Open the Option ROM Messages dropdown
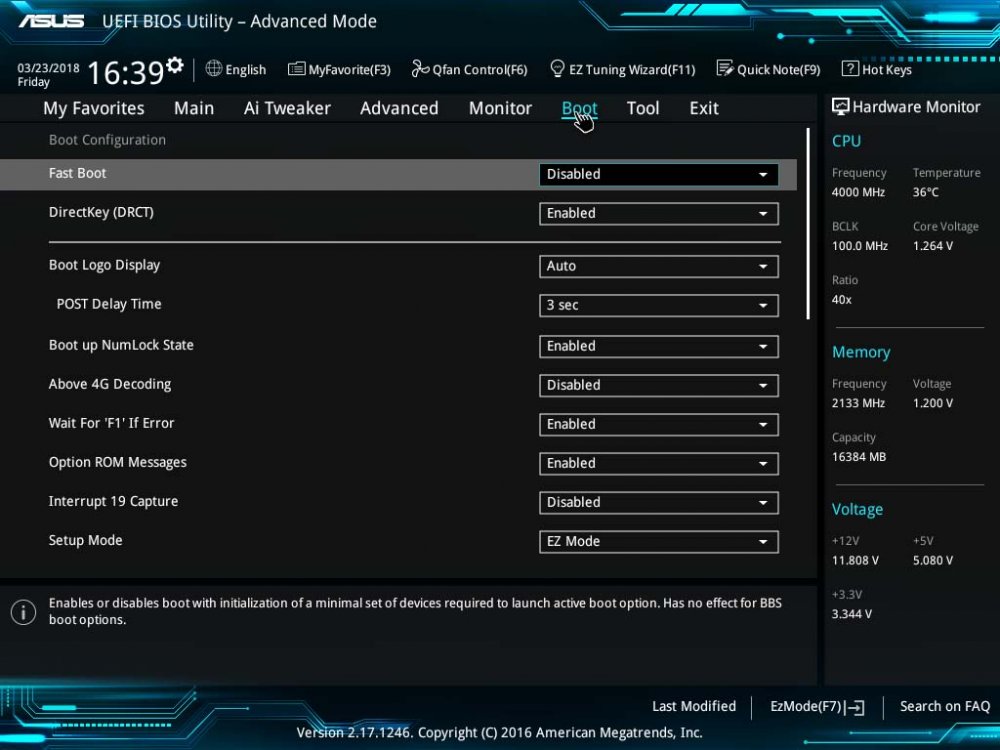 658,464
